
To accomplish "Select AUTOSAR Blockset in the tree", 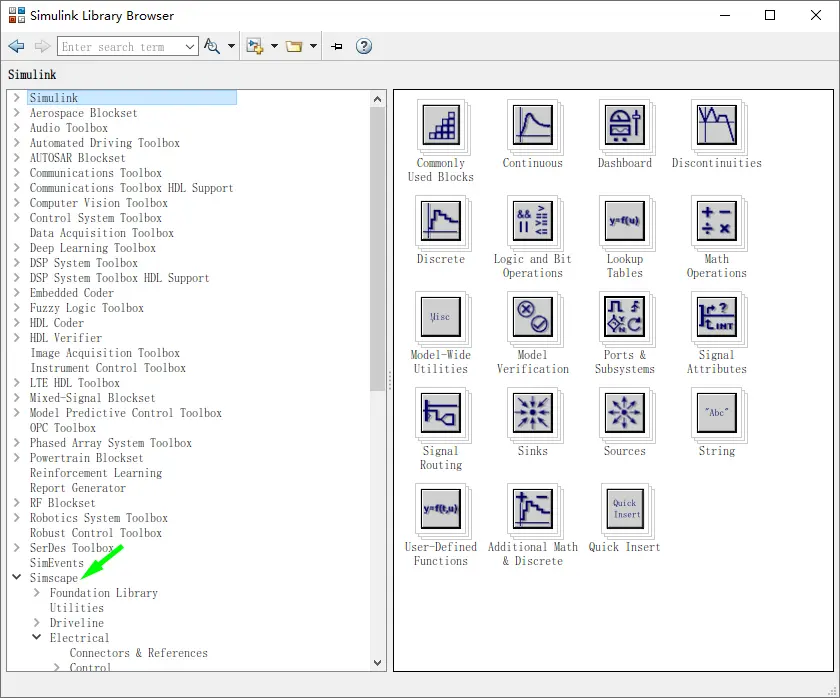I will [77, 158].
